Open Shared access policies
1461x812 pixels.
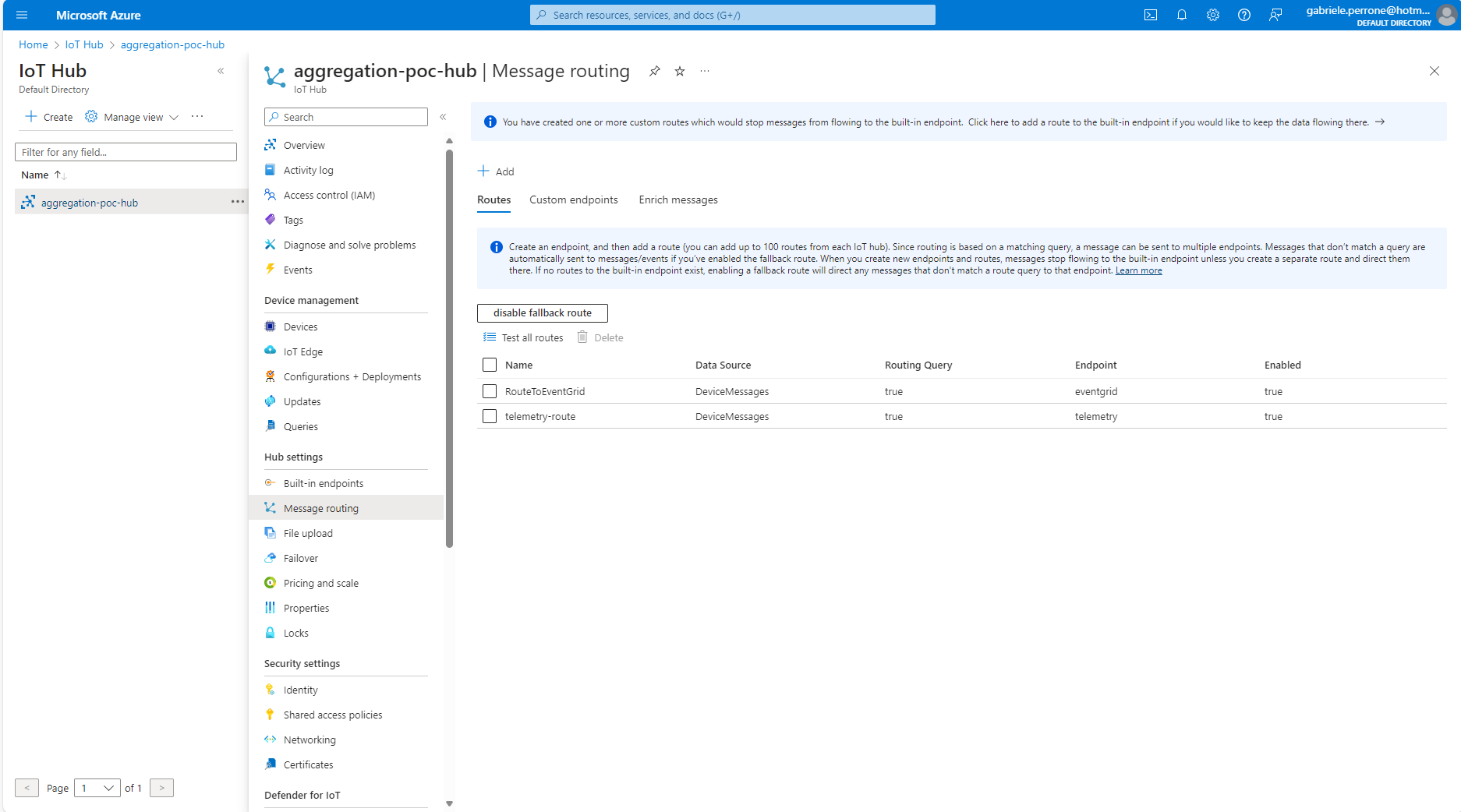(333, 715)
